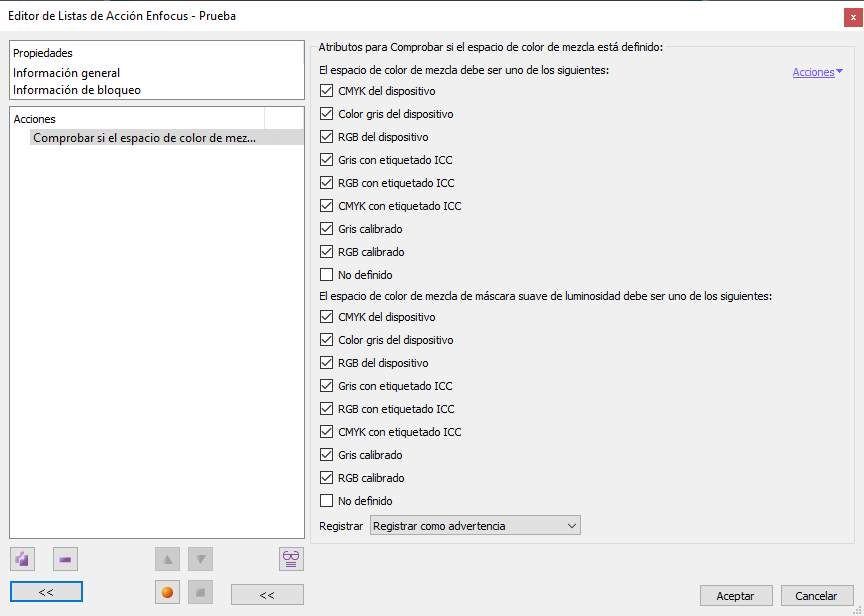864x616 pixels.
Task: Click the << button beside the stop icon
Action: (267, 595)
